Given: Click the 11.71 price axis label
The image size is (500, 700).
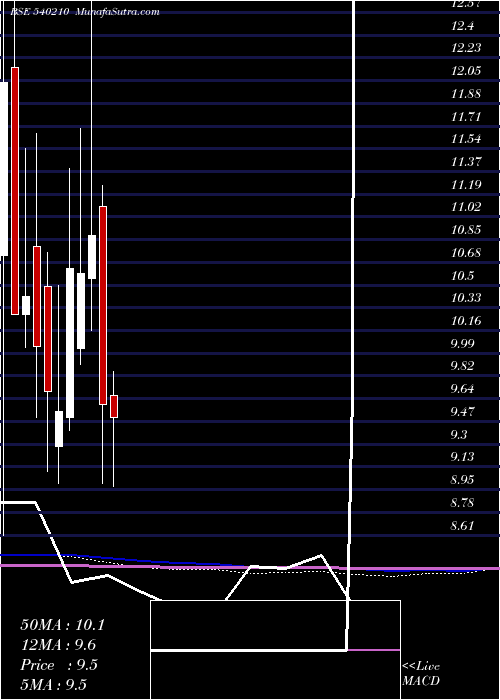Looking at the screenshot, I should pos(467,117).
